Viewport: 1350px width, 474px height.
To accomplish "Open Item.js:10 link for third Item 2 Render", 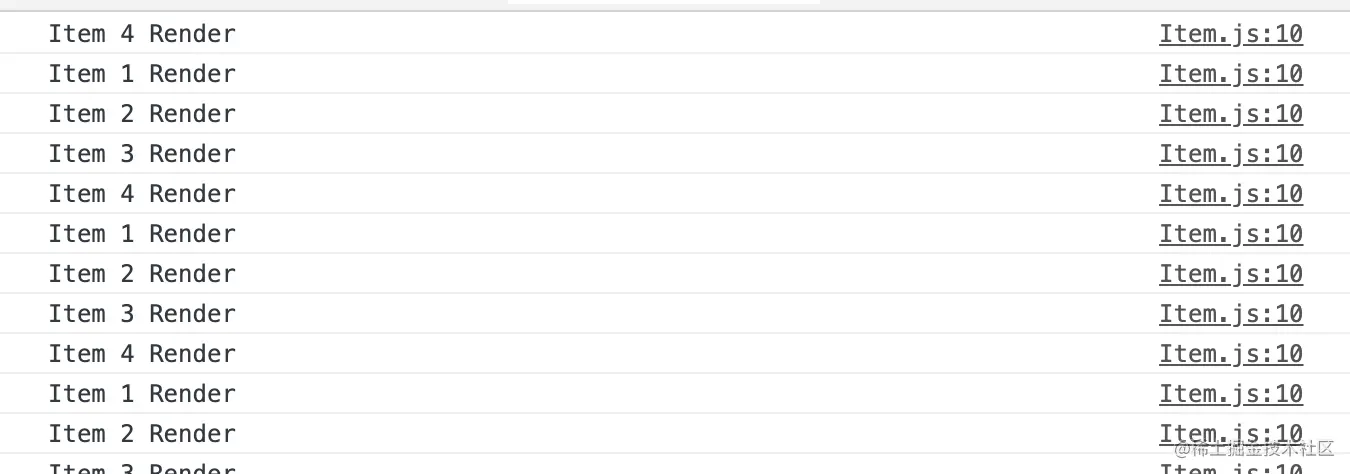I will click(x=1231, y=434).
